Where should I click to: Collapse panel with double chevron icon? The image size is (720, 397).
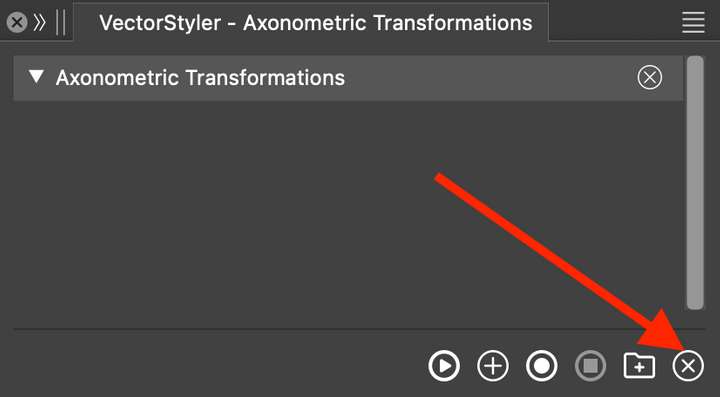[x=39, y=22]
